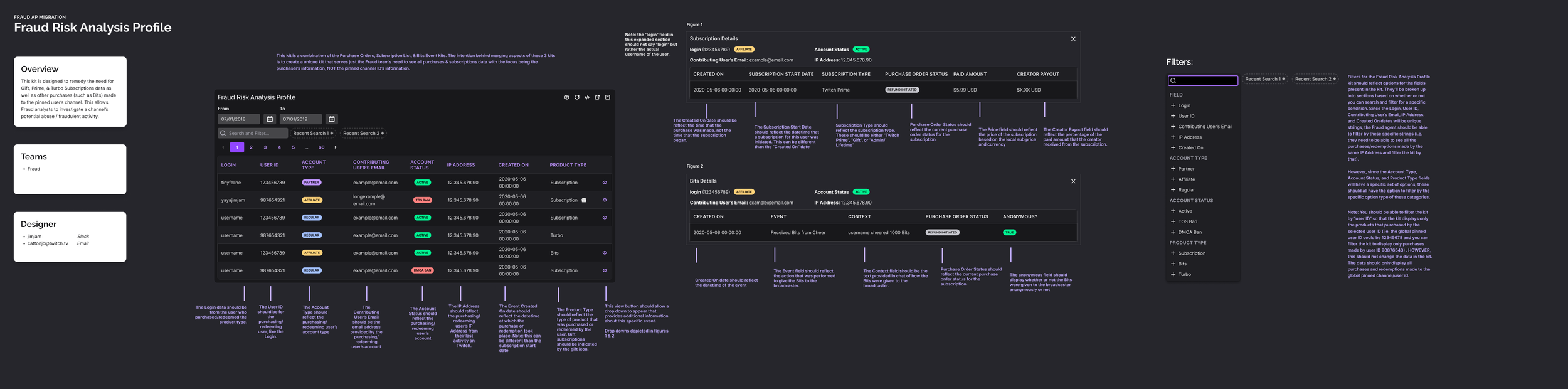
Task: Open the To date calendar picker
Action: pos(332,119)
